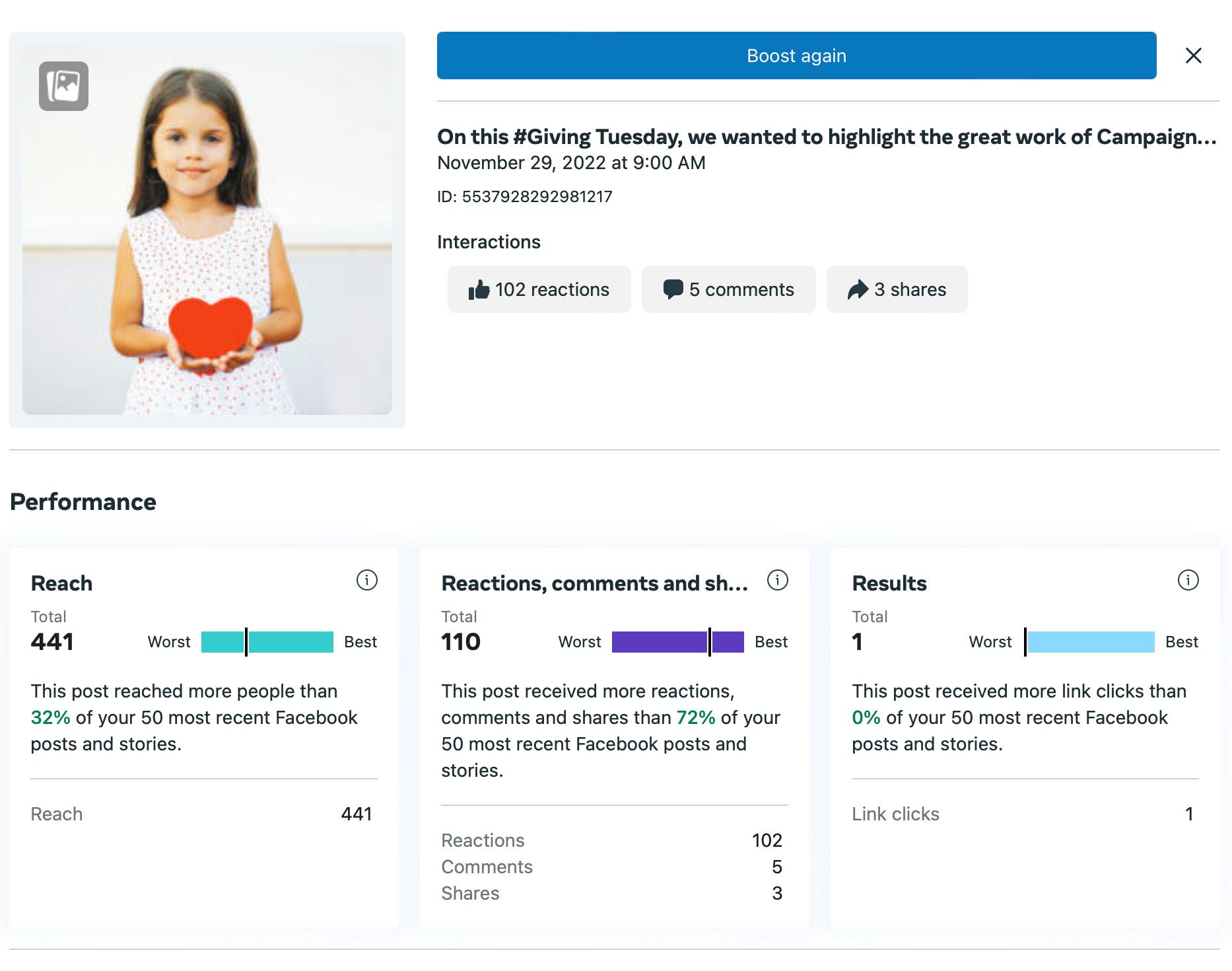Click the 5 comments pill label
The image size is (1232, 971).
tap(741, 289)
